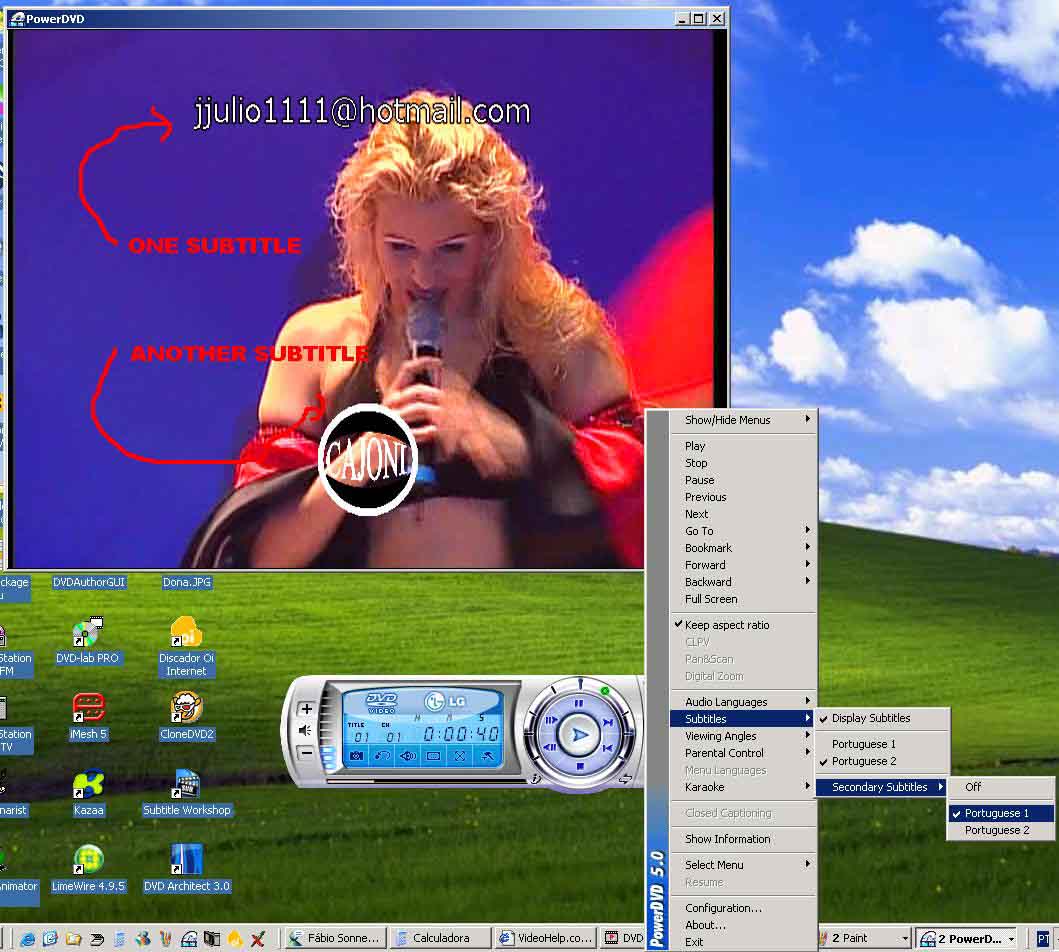
Task: Choose Portuguese 2 in Secondary Subtitles submenu
Action: (1000, 830)
